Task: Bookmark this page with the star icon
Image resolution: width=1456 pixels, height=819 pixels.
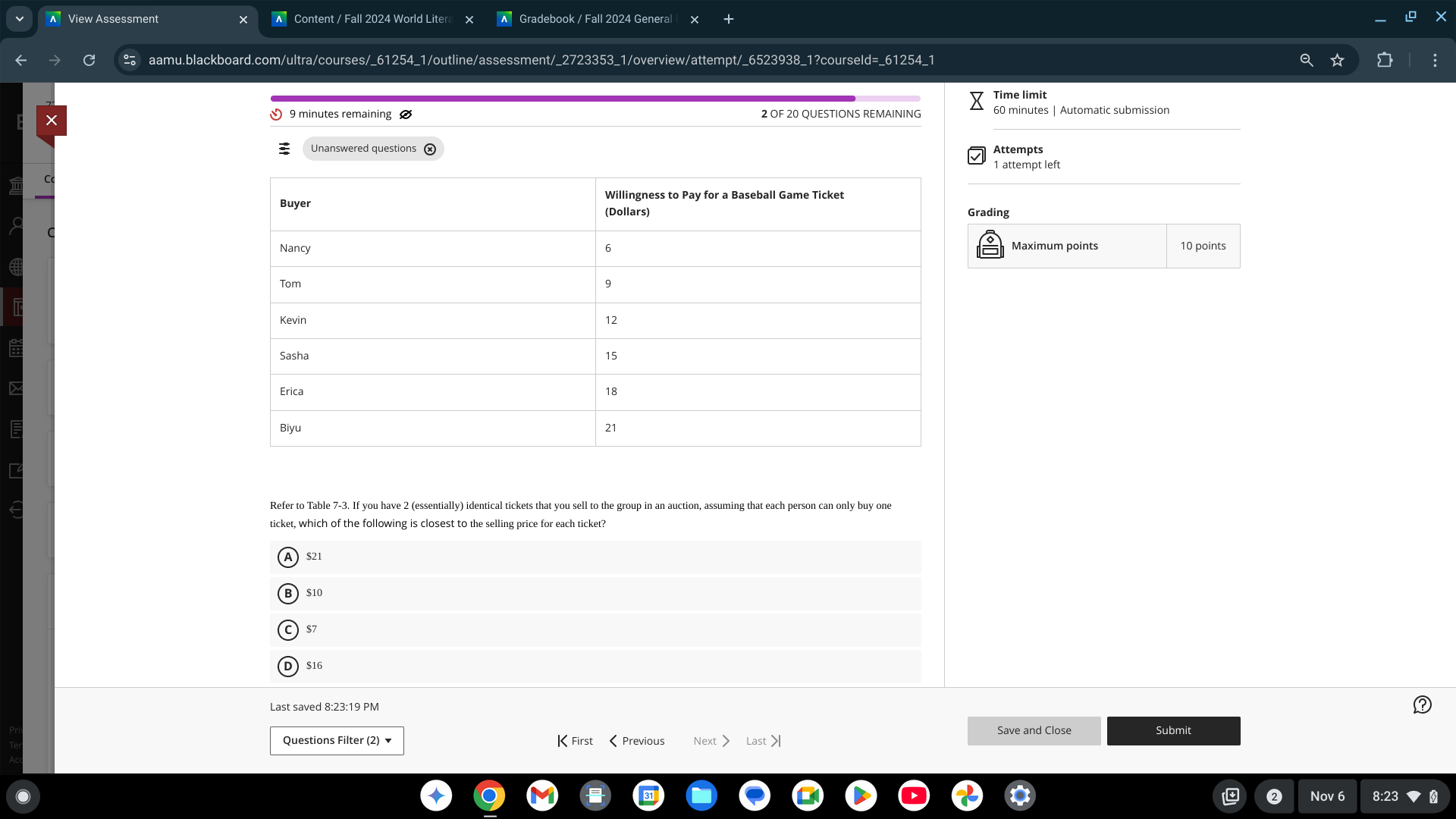Action: [1337, 60]
